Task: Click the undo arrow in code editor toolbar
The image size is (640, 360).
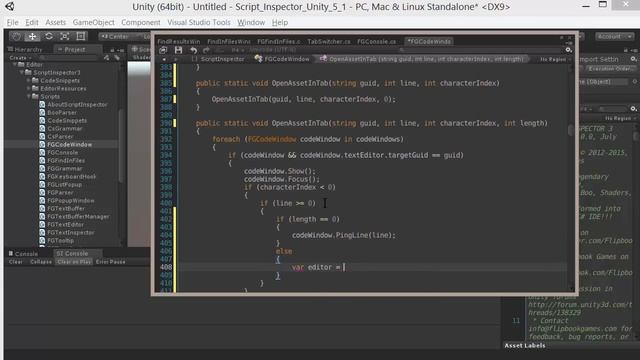Action: (x=193, y=50)
